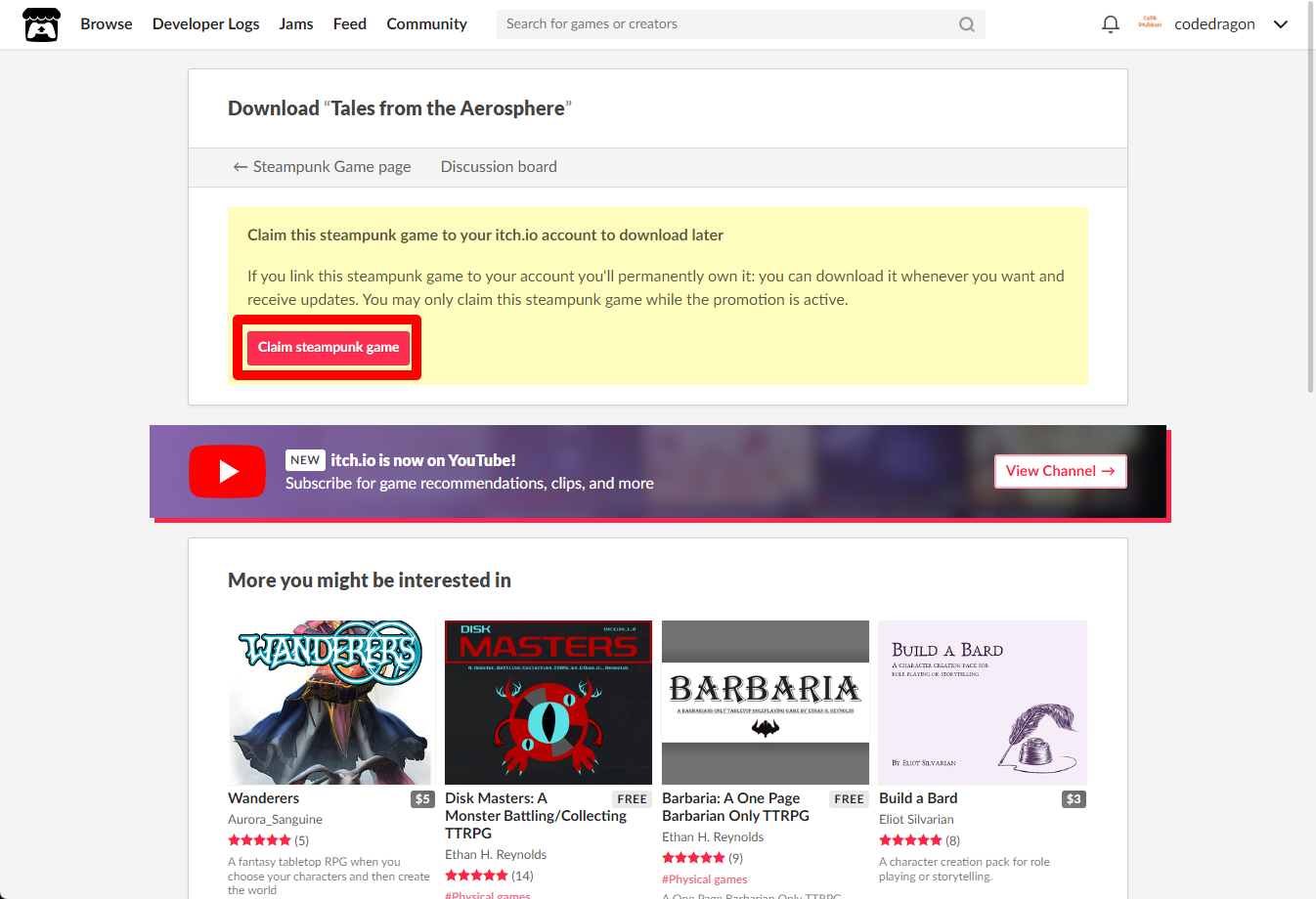Click 'itch.io is now on YouTube!' headline
Screen dimensions: 1316x899
[x=423, y=460]
